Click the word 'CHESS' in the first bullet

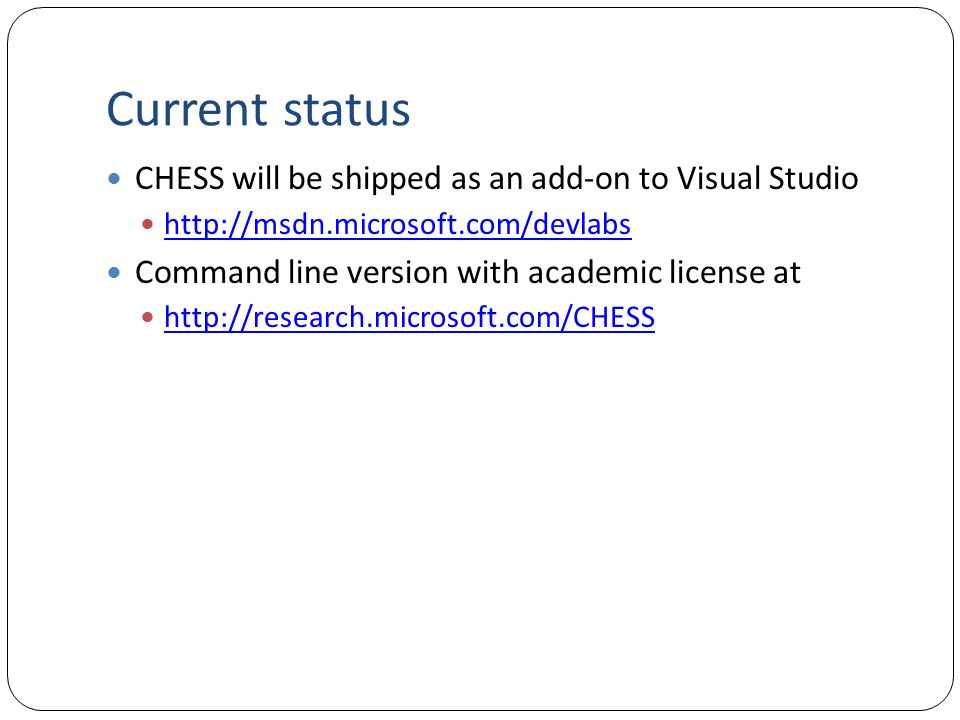click(179, 179)
